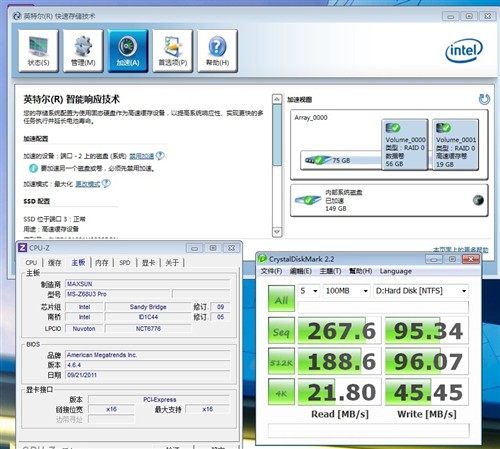Open the test size dropdown showing 100MB
The width and height of the screenshot is (500, 449).
(347, 291)
